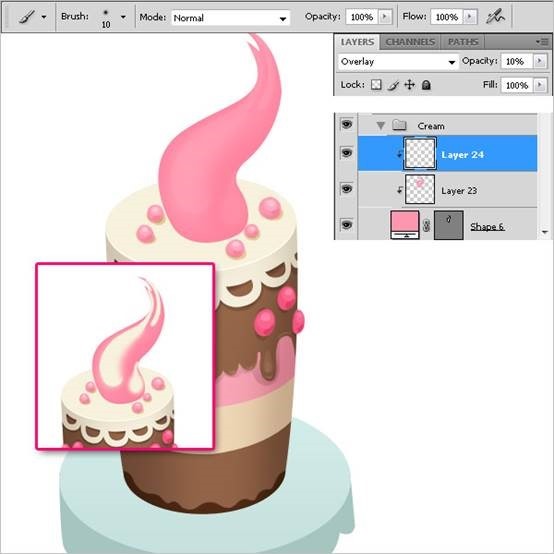Image resolution: width=554 pixels, height=554 pixels.
Task: Click the lock transparent pixels icon
Action: coord(376,85)
